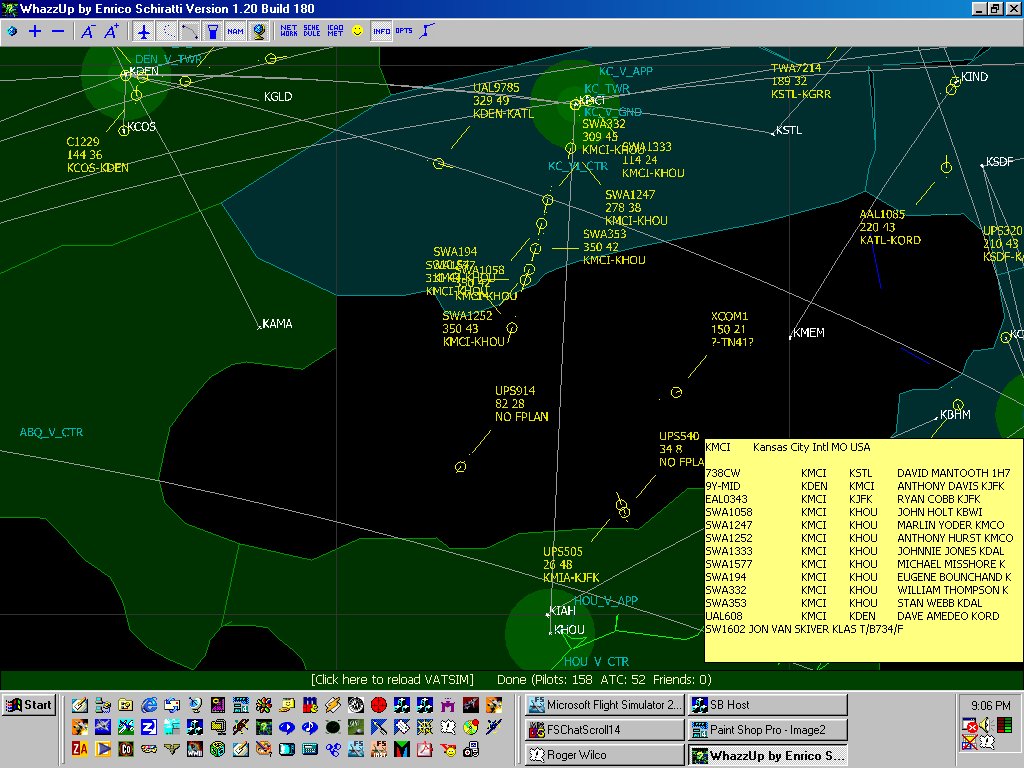Click here to reload VATSIM status link
Image resolution: width=1024 pixels, height=768 pixels.
pos(392,679)
